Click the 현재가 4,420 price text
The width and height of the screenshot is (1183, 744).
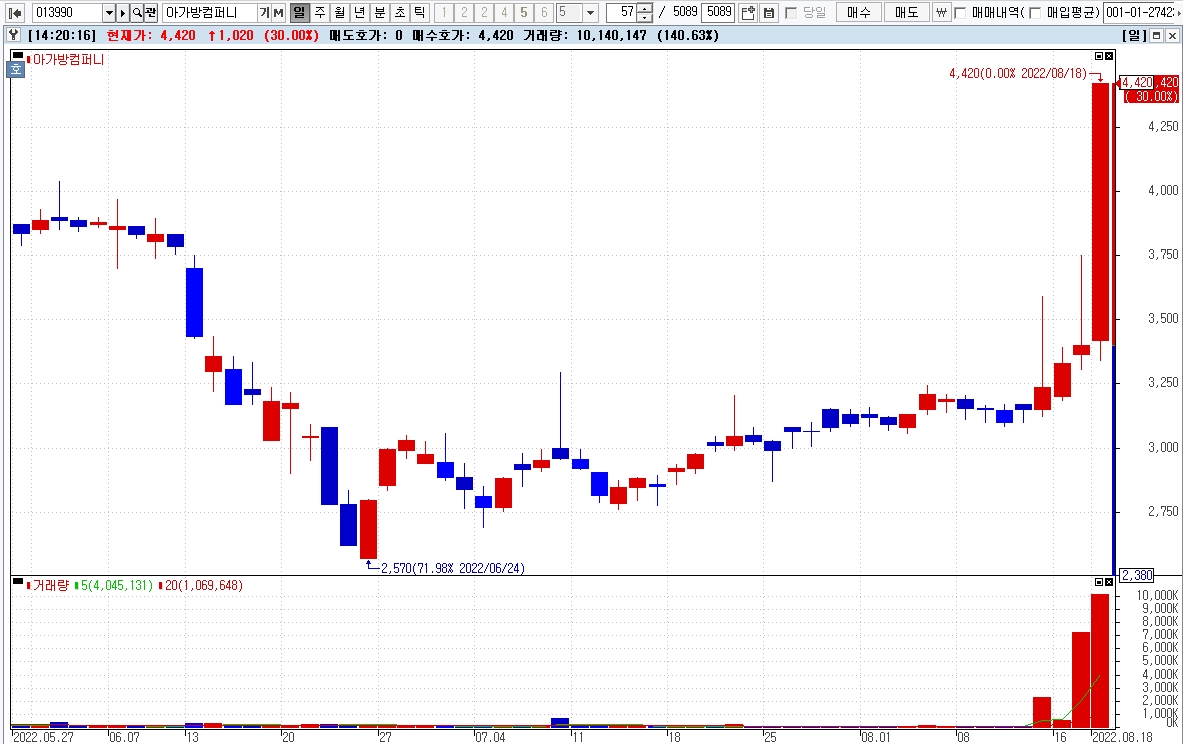pyautogui.click(x=151, y=35)
